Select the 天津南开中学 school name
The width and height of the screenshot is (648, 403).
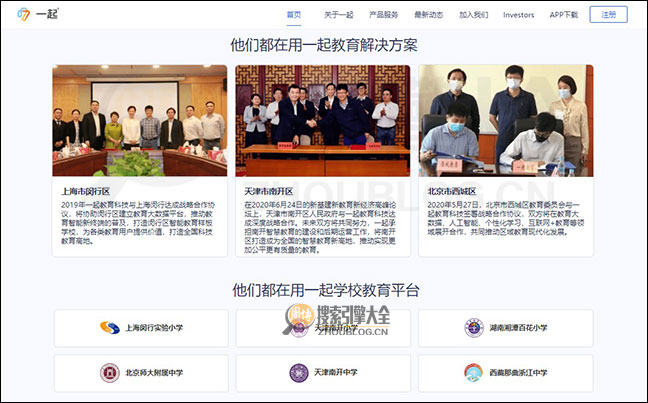pos(336,372)
